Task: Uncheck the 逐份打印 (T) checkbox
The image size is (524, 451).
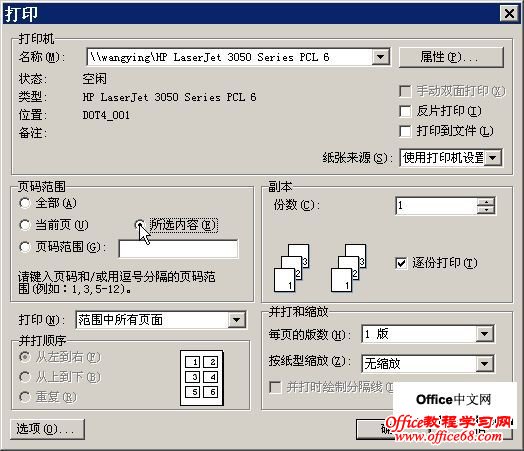Action: [401, 263]
